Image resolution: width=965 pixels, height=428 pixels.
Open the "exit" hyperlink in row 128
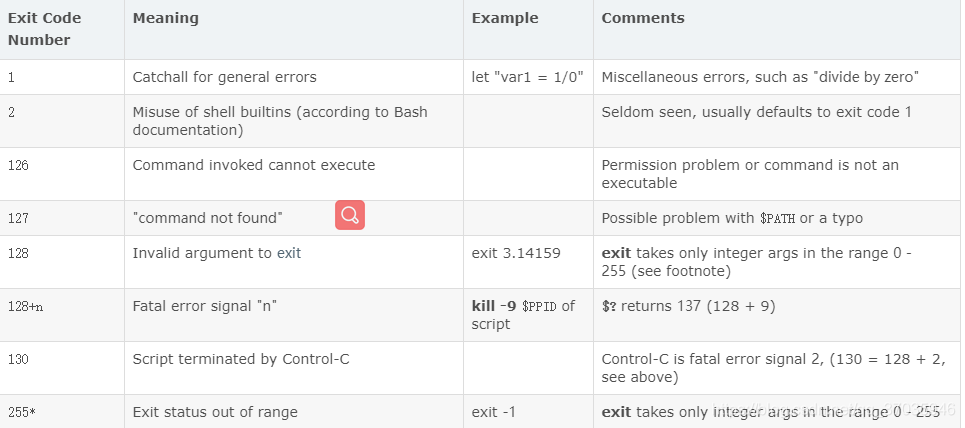click(289, 253)
